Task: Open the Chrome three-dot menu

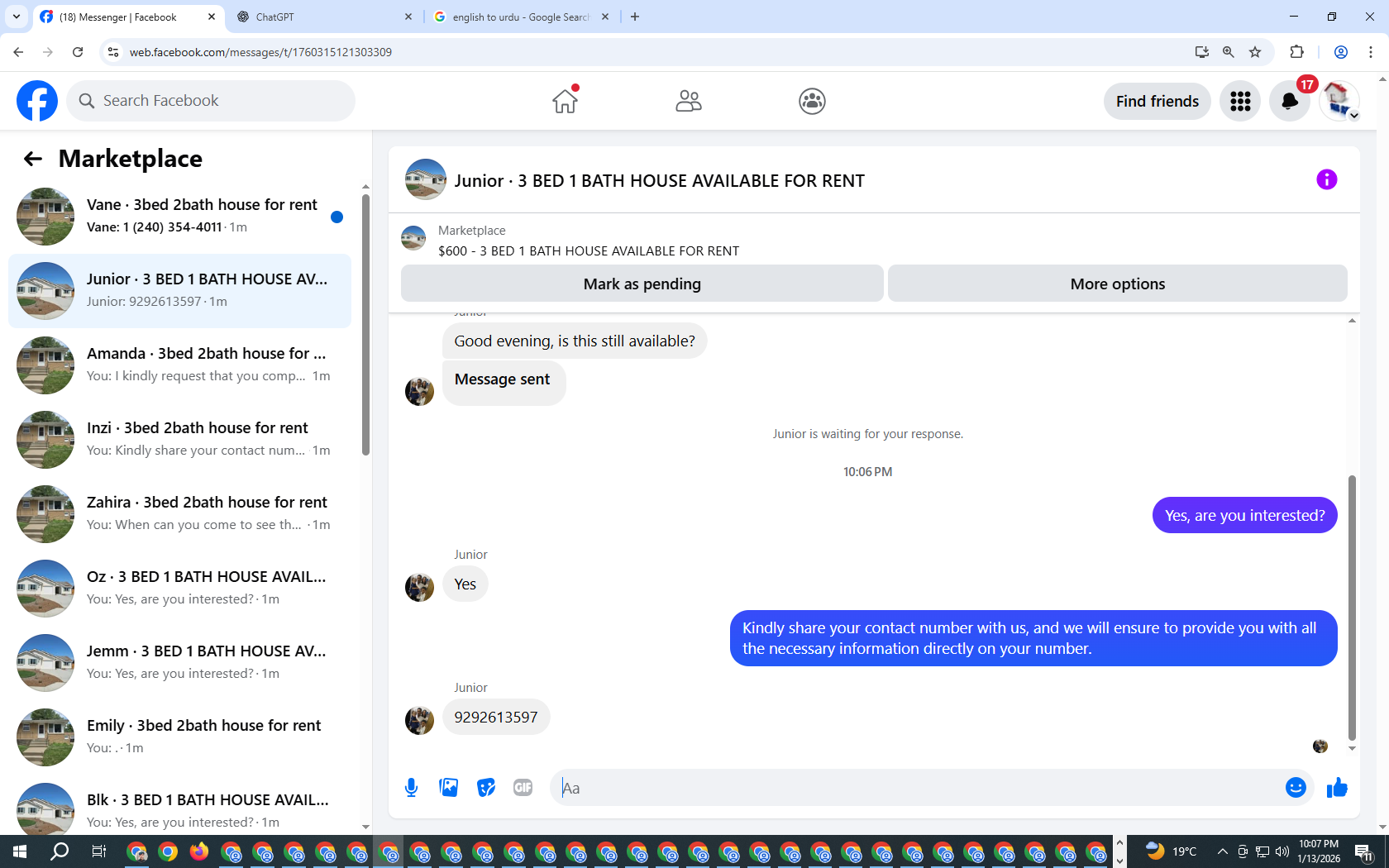Action: click(1371, 52)
